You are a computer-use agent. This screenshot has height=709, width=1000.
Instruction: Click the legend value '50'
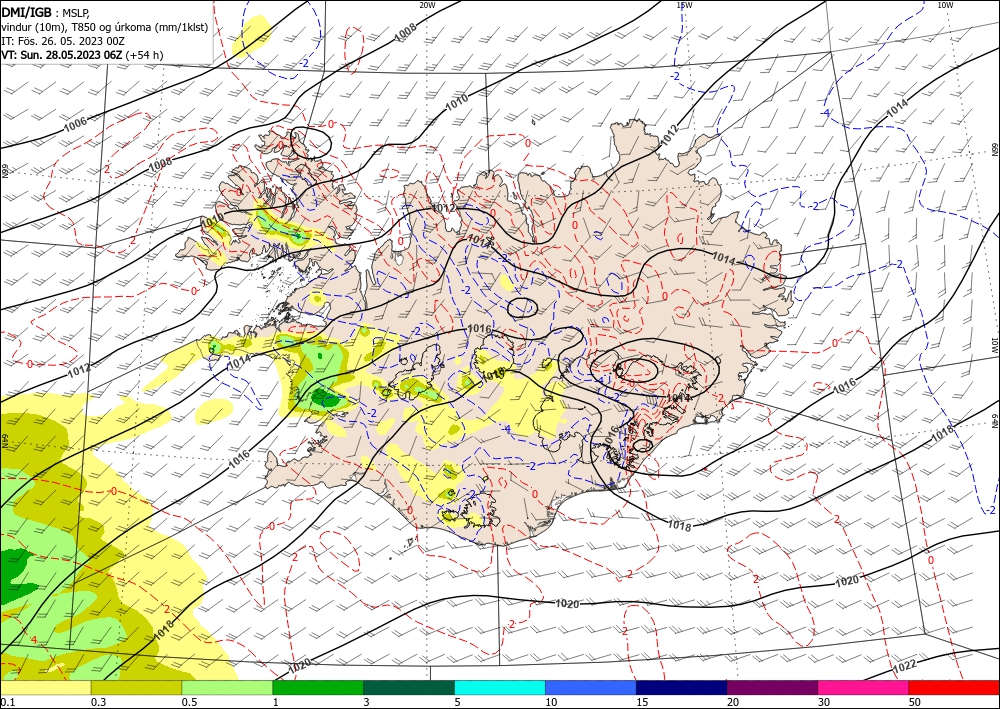pos(915,702)
